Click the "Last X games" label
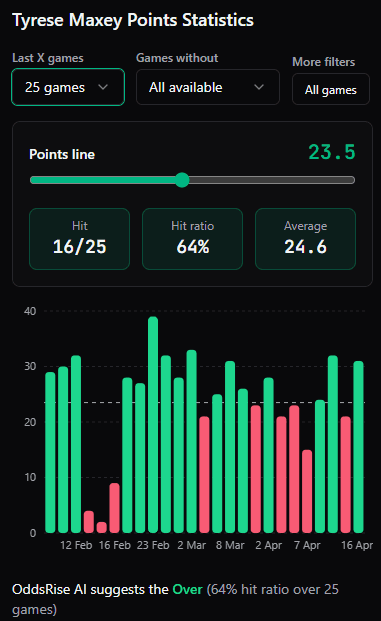This screenshot has height=621, width=381. (x=48, y=58)
